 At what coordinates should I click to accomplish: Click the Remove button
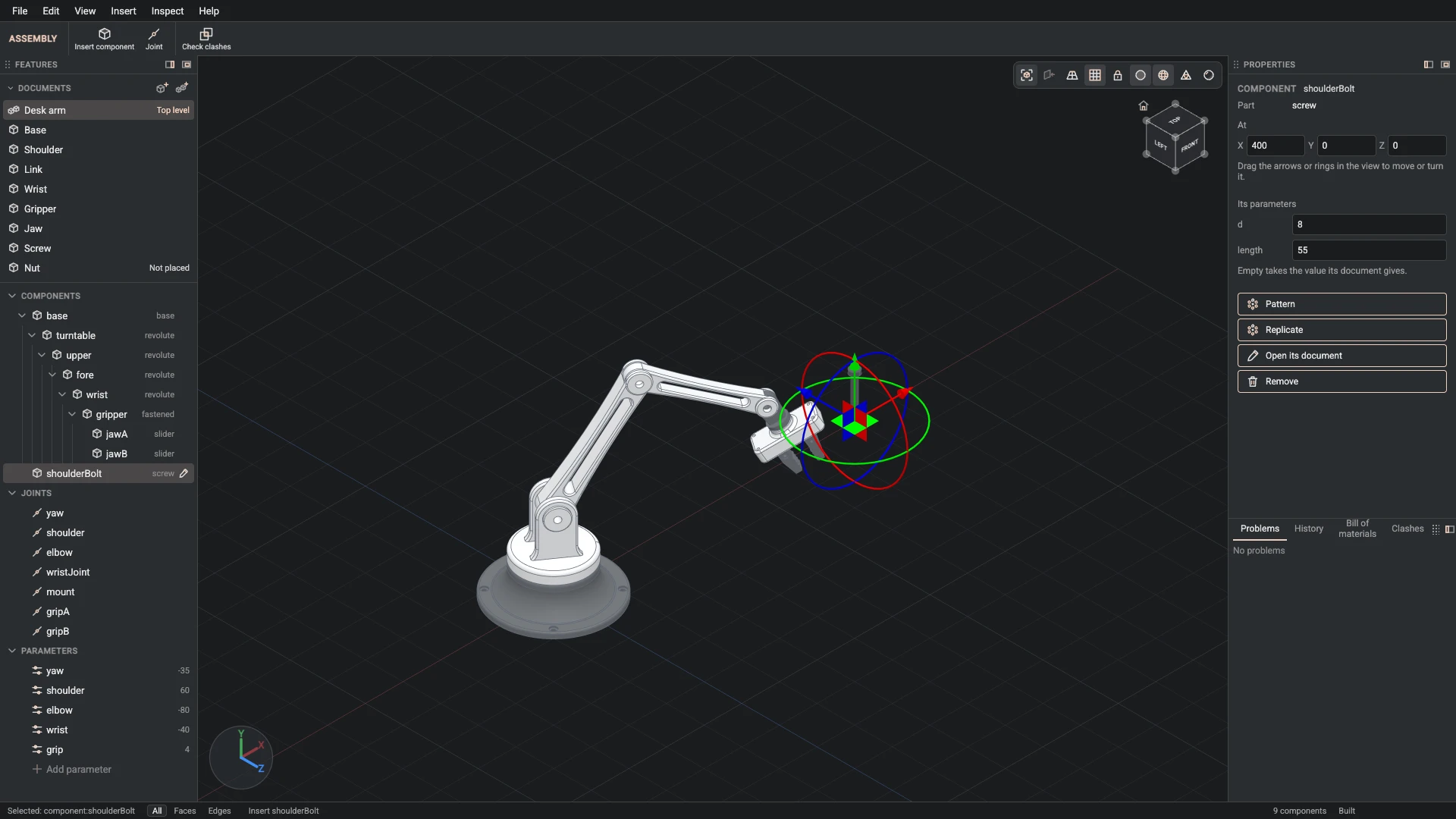[x=1341, y=381]
